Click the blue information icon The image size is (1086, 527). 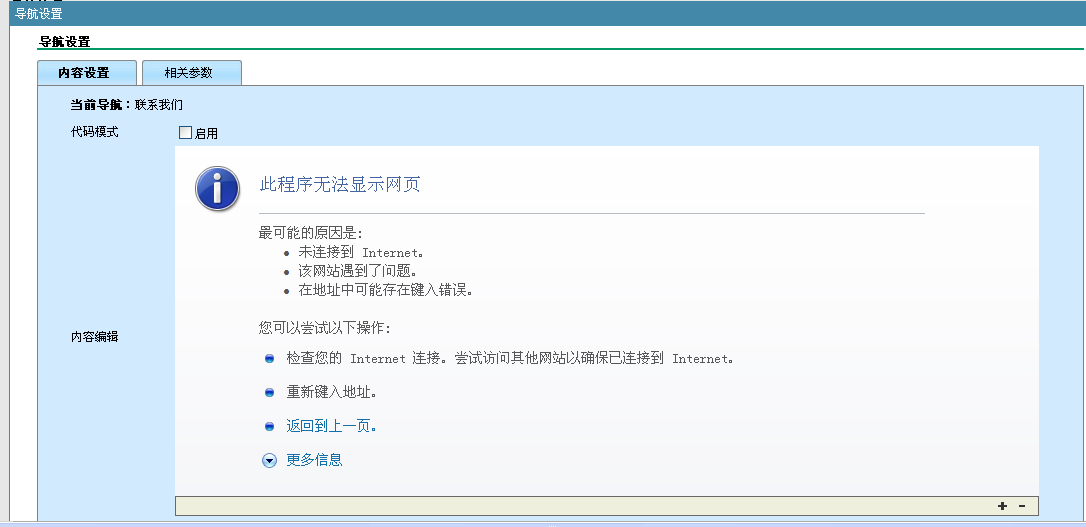tap(217, 188)
